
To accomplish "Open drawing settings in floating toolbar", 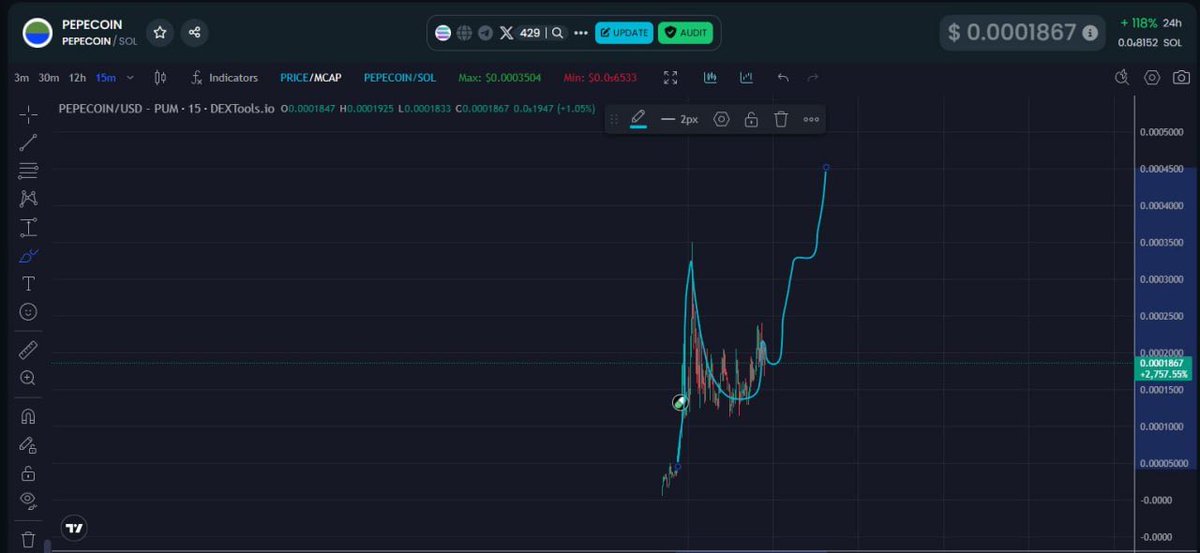I will pos(721,119).
